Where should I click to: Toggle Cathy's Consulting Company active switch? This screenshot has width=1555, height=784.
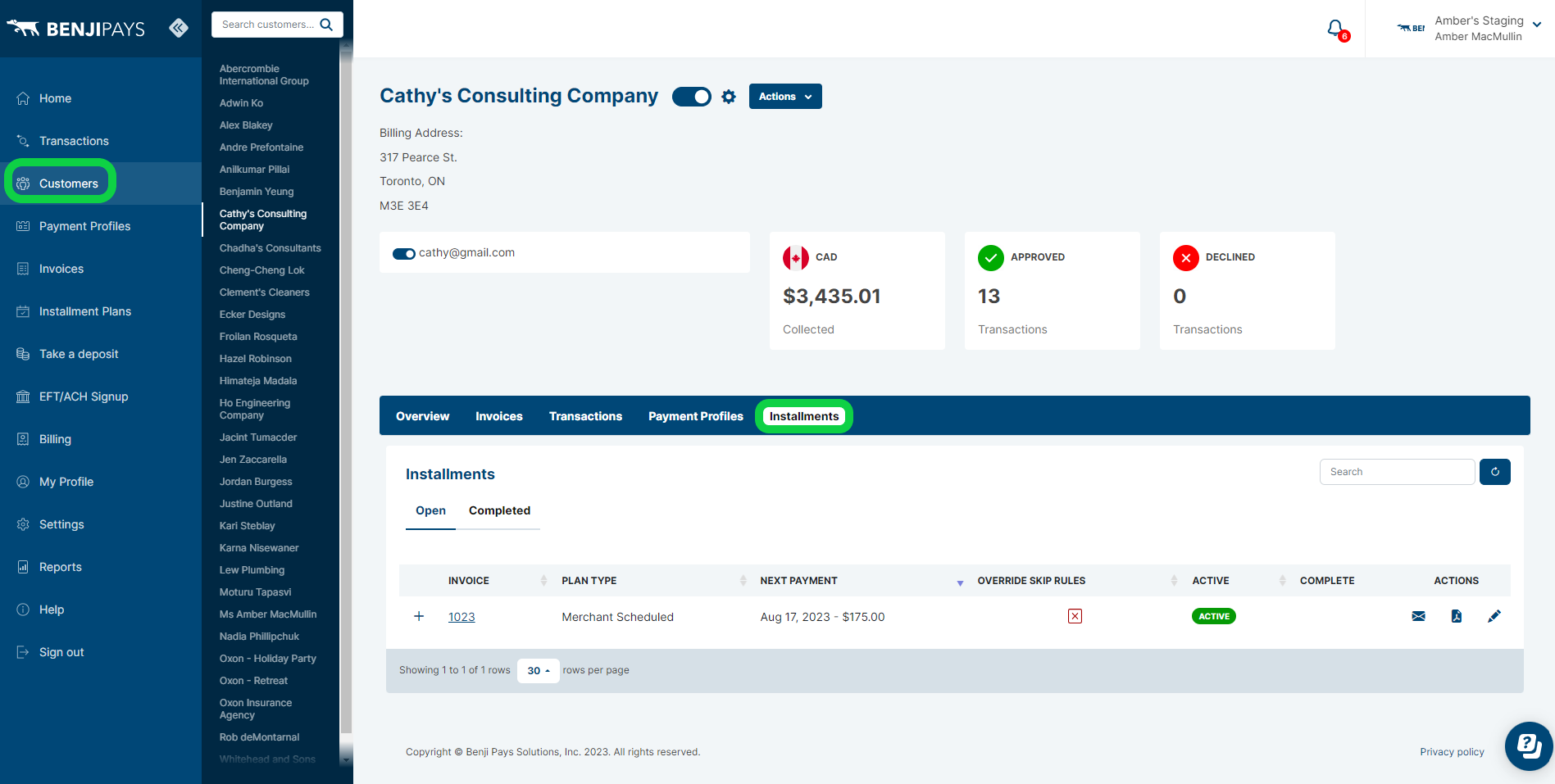coord(692,97)
